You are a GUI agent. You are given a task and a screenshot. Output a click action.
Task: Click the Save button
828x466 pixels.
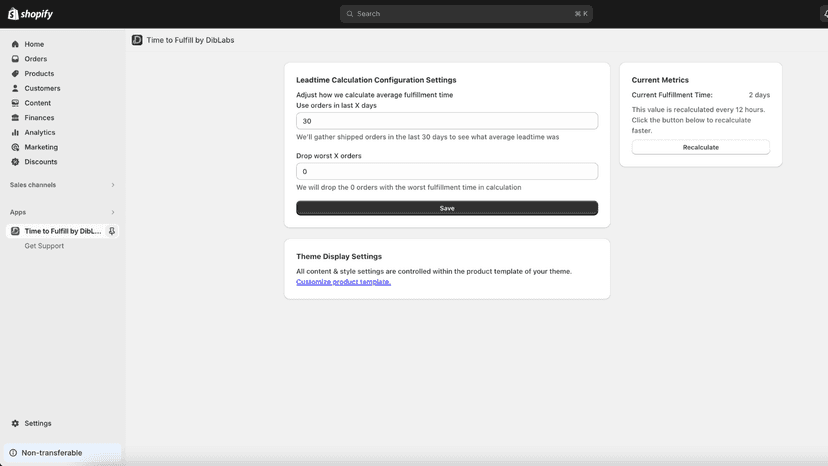coord(447,208)
